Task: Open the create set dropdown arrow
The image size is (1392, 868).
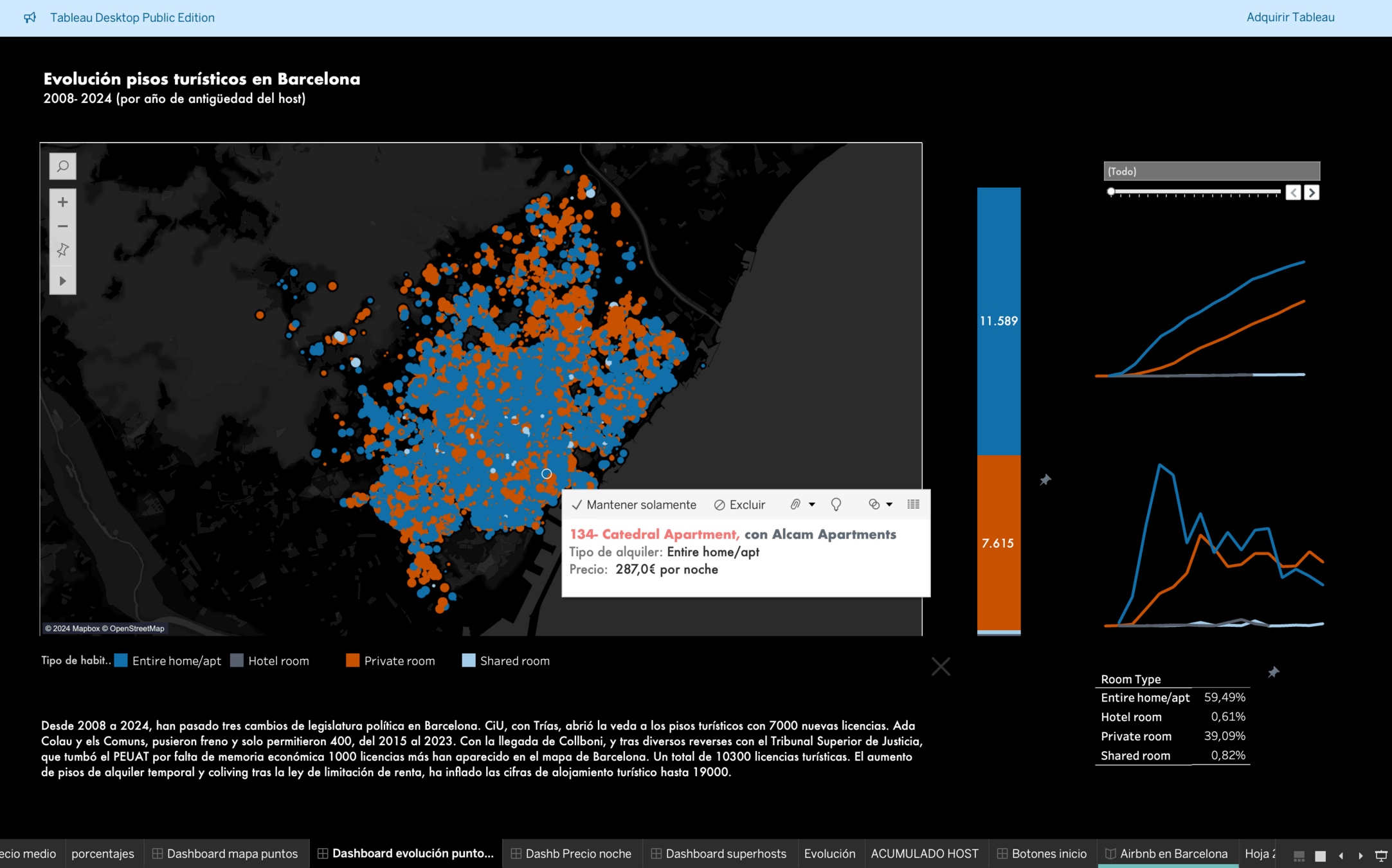Action: 889,505
